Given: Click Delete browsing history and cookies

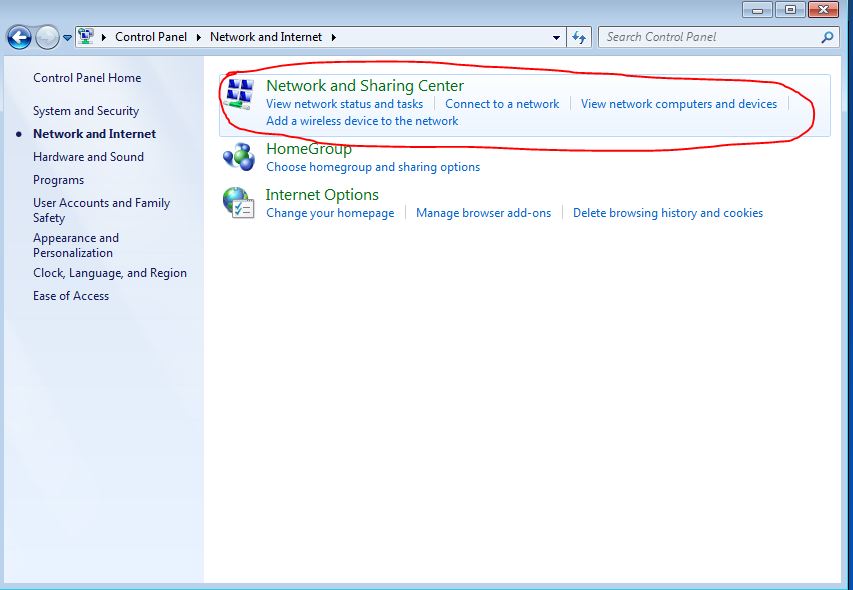Looking at the screenshot, I should click(668, 213).
